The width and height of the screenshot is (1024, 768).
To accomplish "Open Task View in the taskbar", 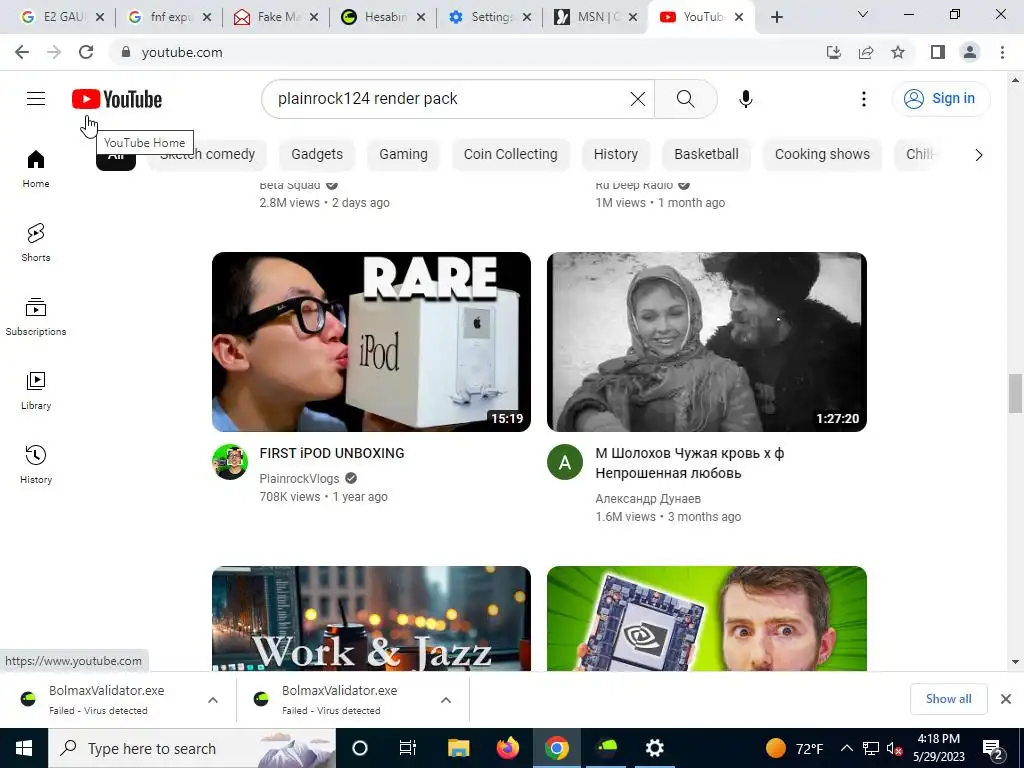I will point(408,748).
